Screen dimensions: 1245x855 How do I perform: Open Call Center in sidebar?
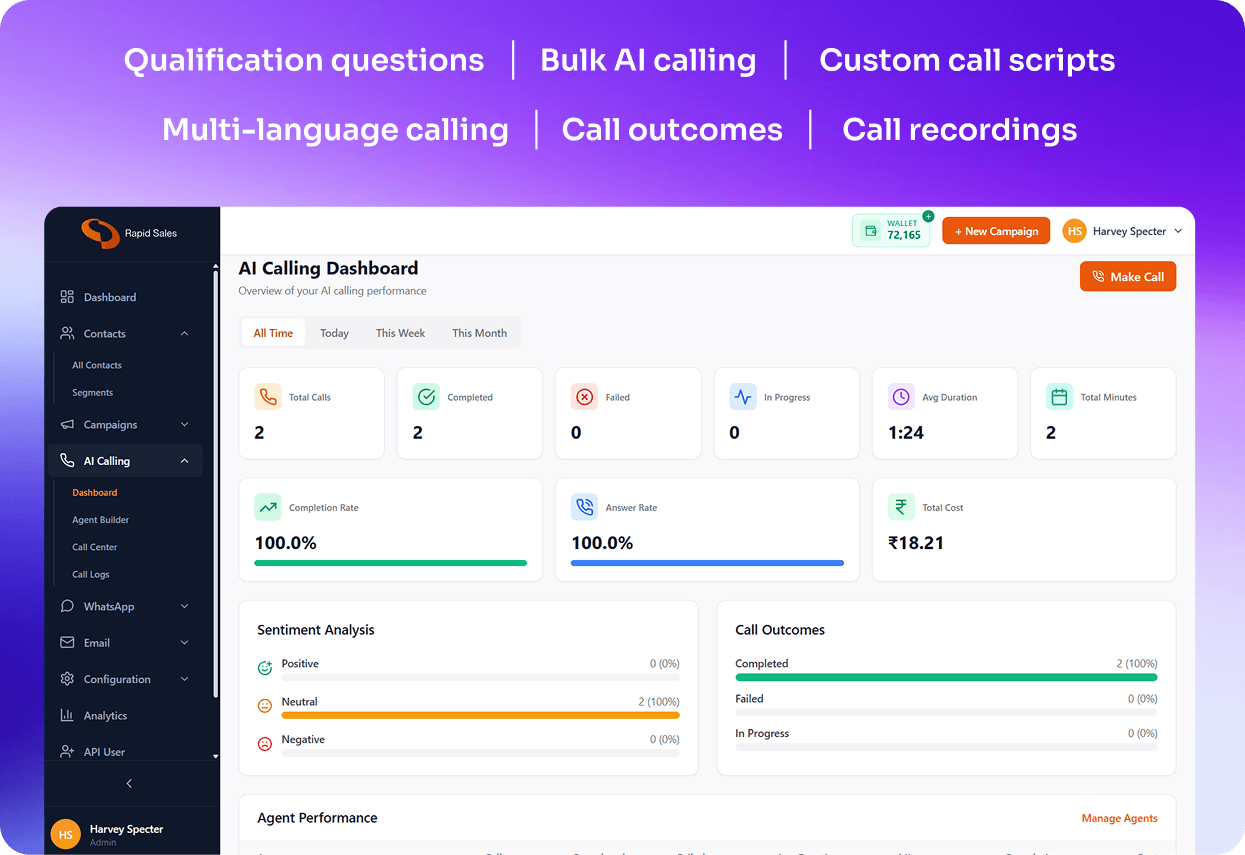[95, 547]
